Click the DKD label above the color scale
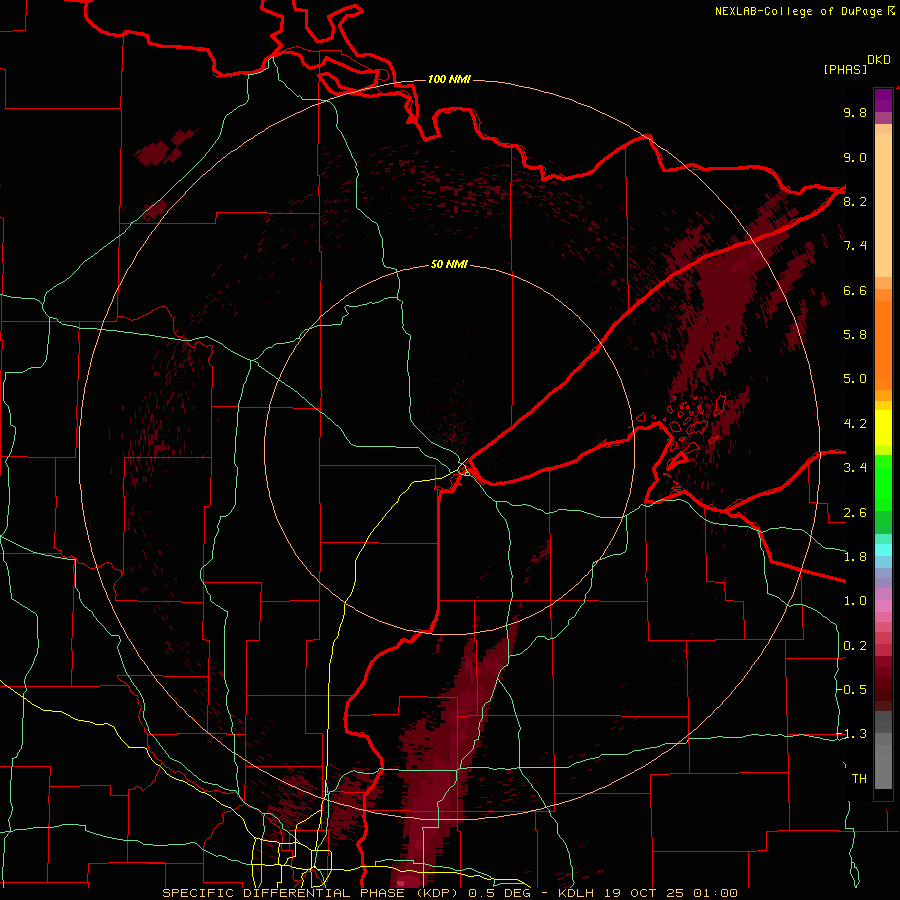Image resolution: width=900 pixels, height=900 pixels. [x=878, y=60]
